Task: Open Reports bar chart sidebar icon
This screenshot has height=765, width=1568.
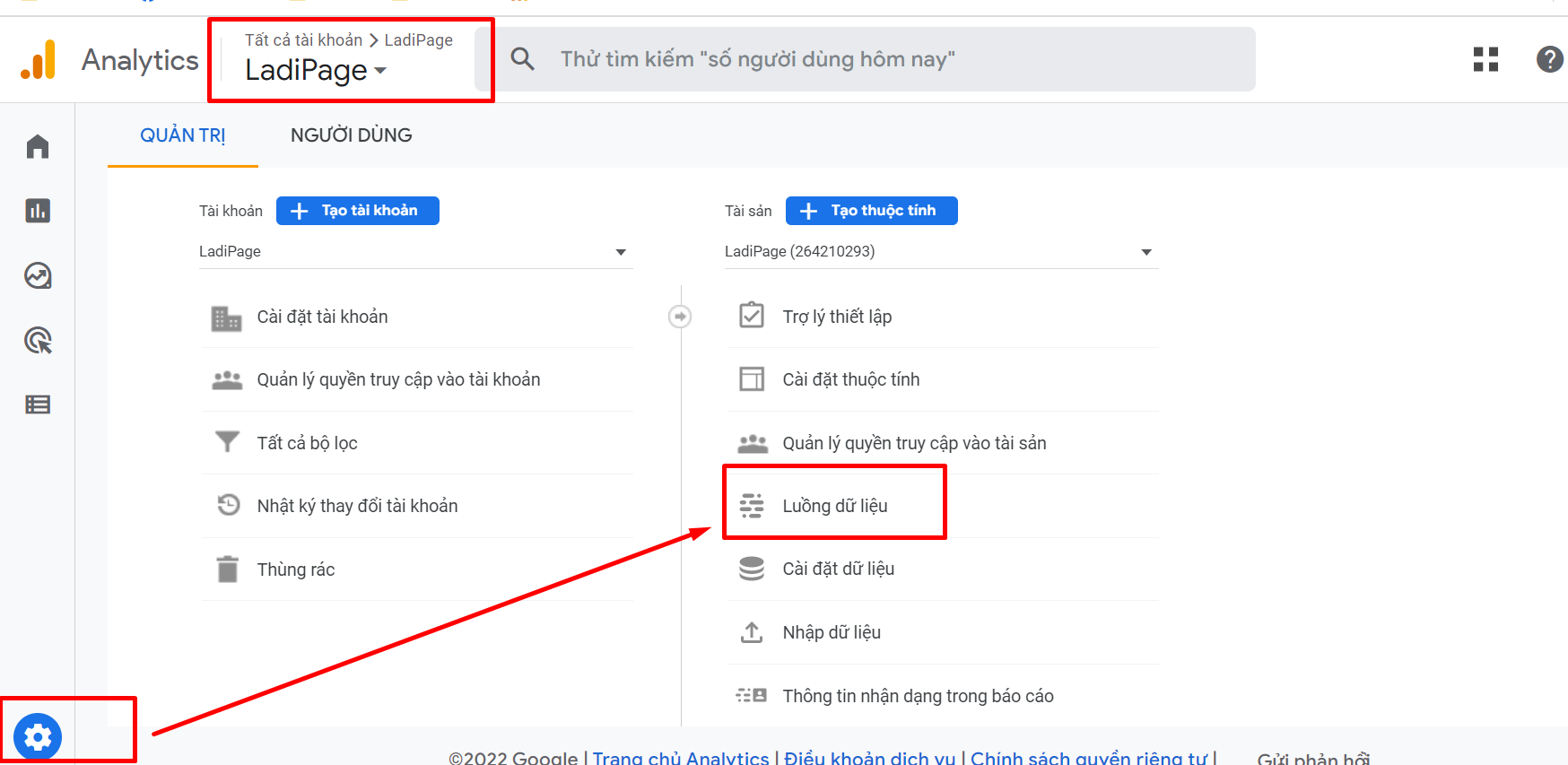Action: point(38,211)
